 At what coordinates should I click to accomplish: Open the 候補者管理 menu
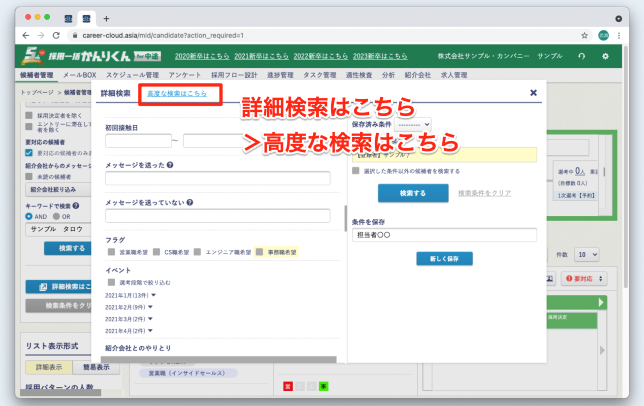pyautogui.click(x=37, y=75)
